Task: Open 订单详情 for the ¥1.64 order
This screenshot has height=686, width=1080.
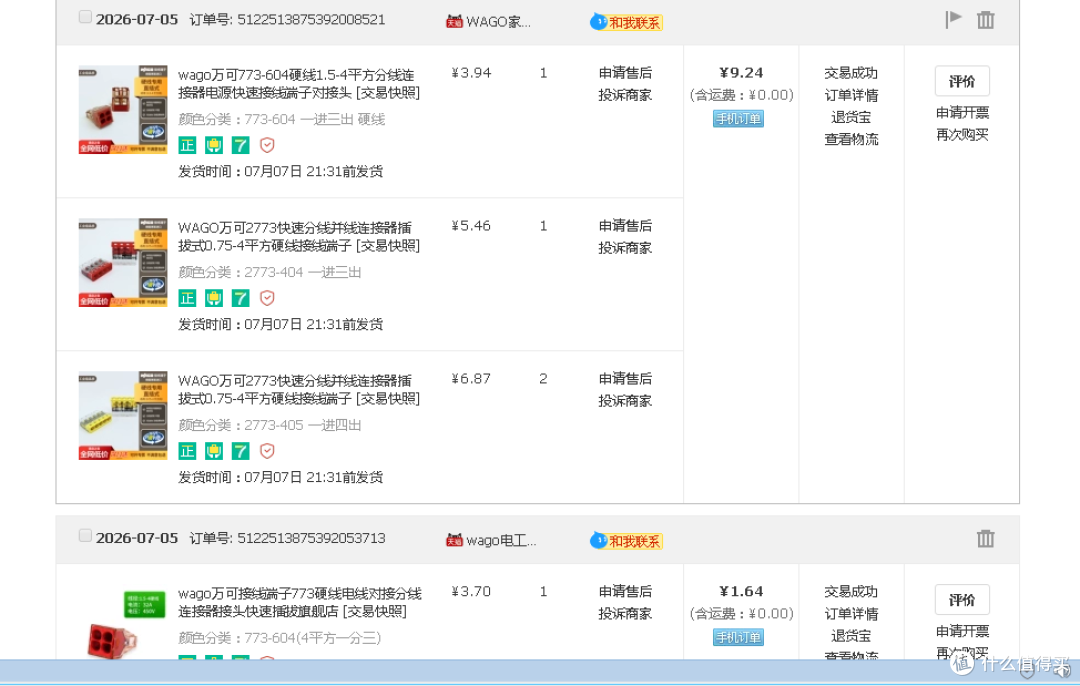Action: click(x=851, y=614)
